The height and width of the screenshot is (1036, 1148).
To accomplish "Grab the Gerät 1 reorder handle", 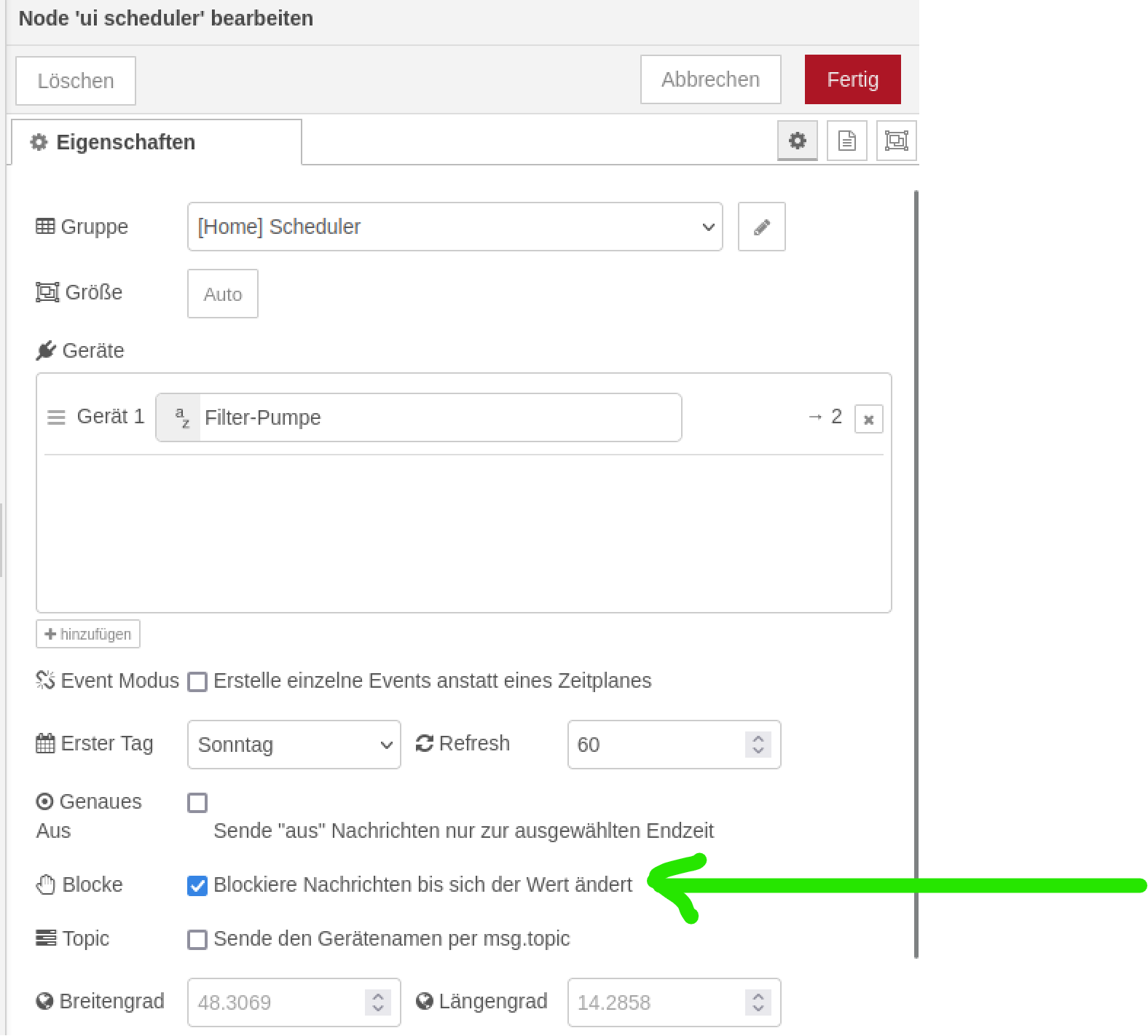I will tap(56, 417).
